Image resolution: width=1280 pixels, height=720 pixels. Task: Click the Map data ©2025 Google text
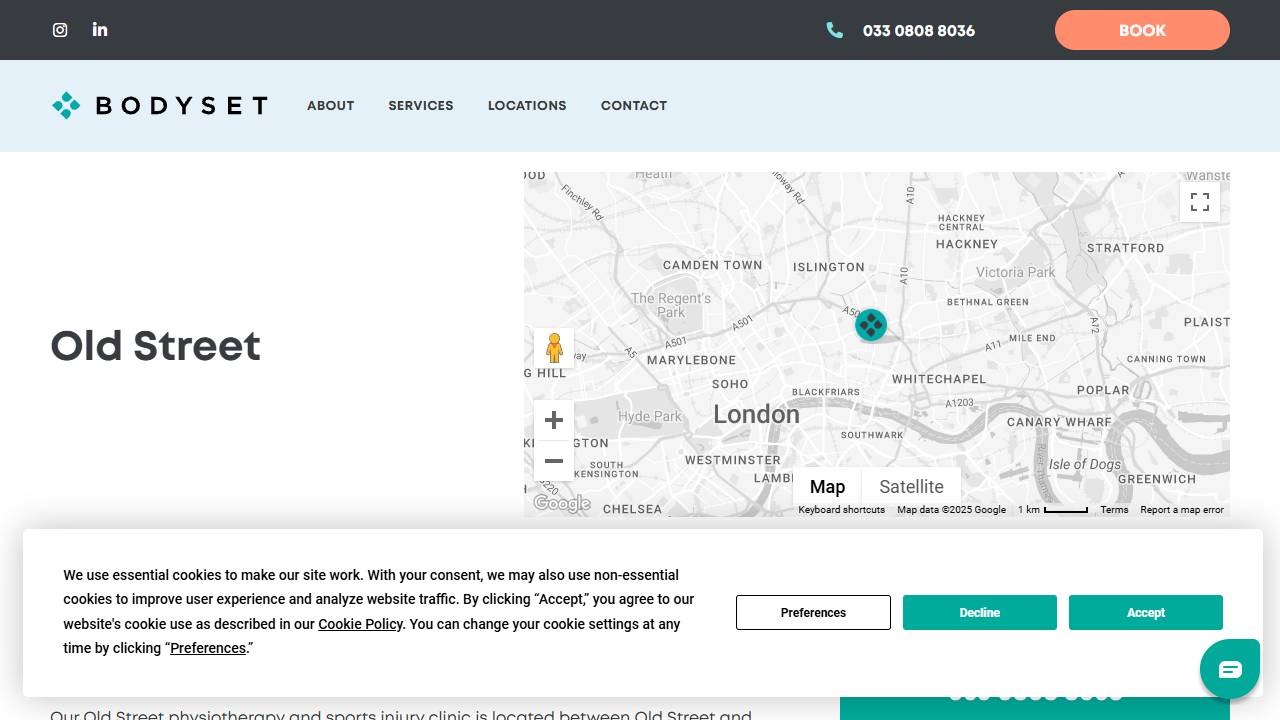(x=951, y=510)
